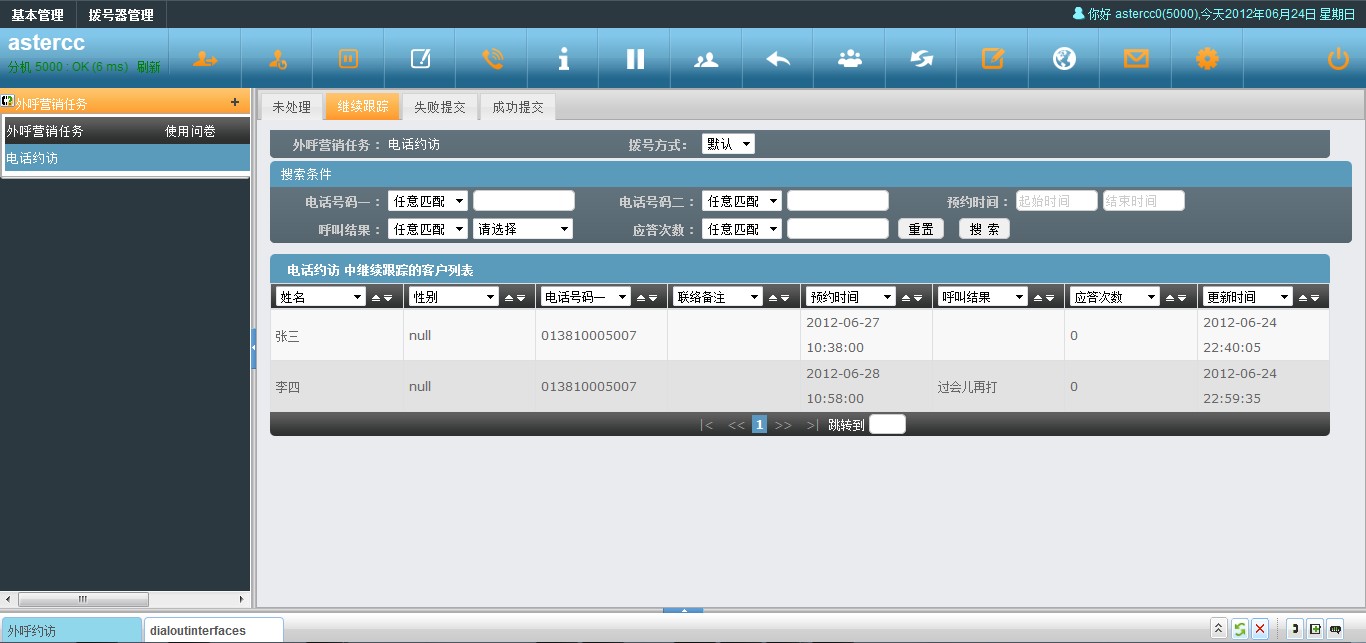1366x643 pixels.
Task: Click the white pause icon in toolbar
Action: point(635,59)
